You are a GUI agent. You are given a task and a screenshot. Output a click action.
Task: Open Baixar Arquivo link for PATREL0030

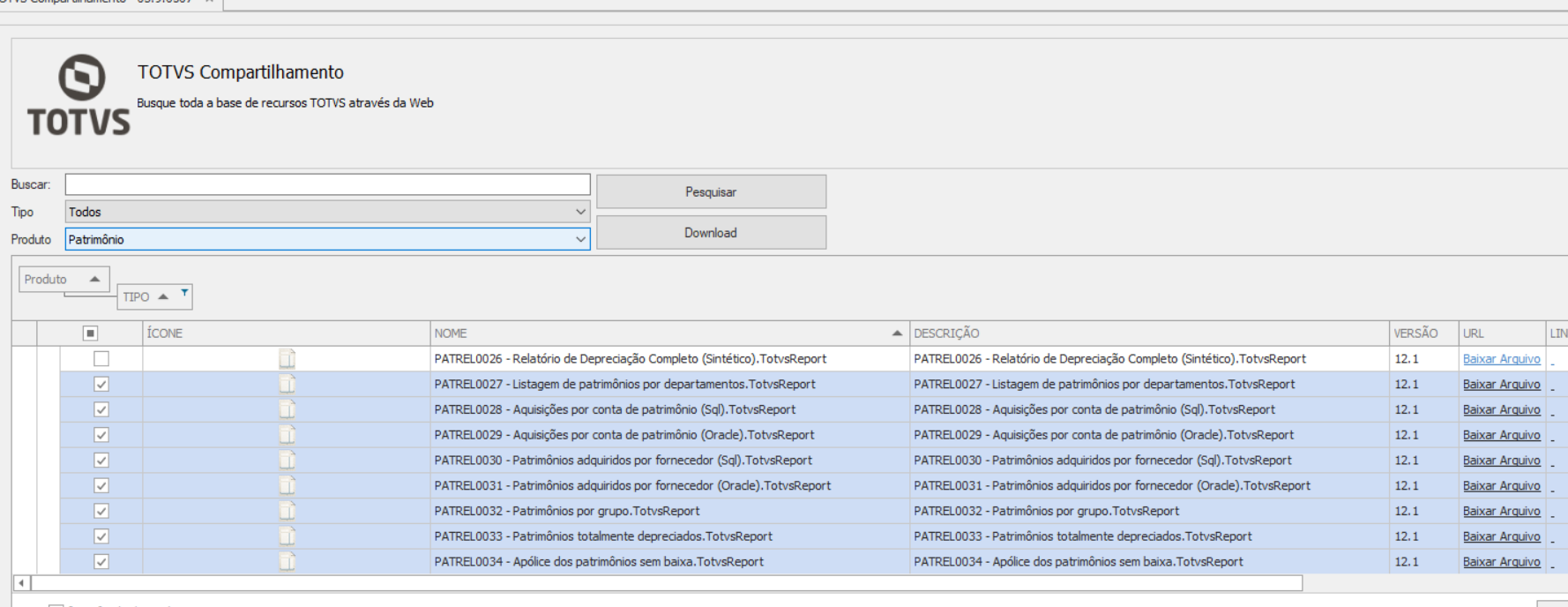(x=1501, y=460)
